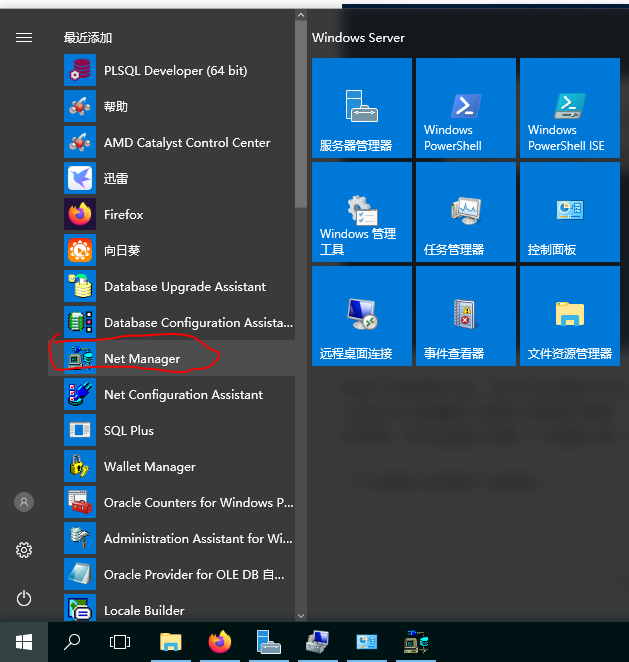This screenshot has width=629, height=662.
Task: Click the Windows Server group header
Action: 359,37
